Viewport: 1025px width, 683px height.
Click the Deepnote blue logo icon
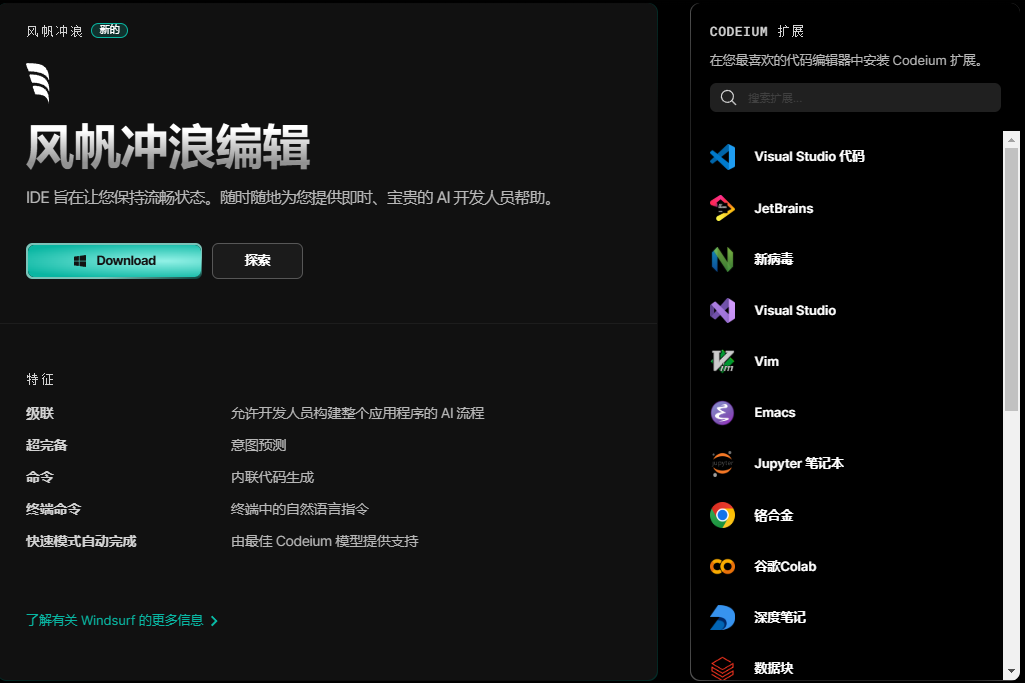tap(722, 618)
